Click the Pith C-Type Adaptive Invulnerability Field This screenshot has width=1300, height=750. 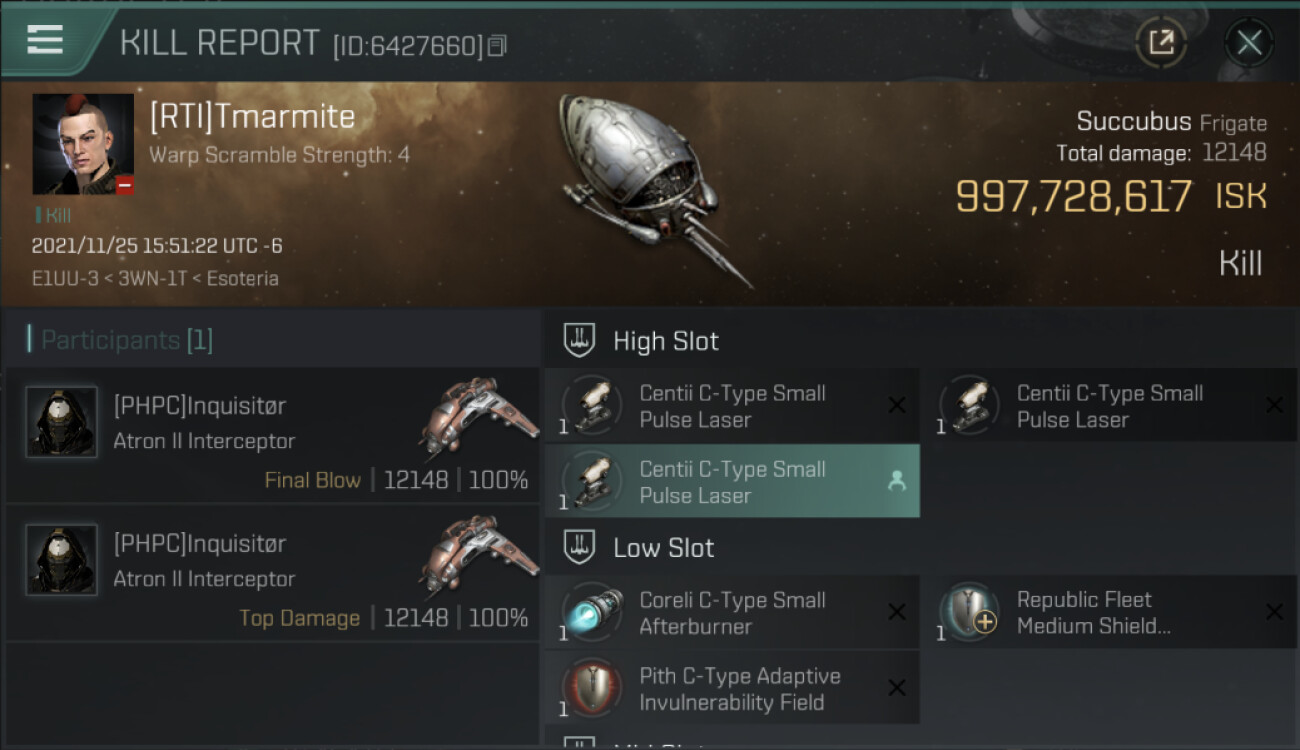[739, 688]
